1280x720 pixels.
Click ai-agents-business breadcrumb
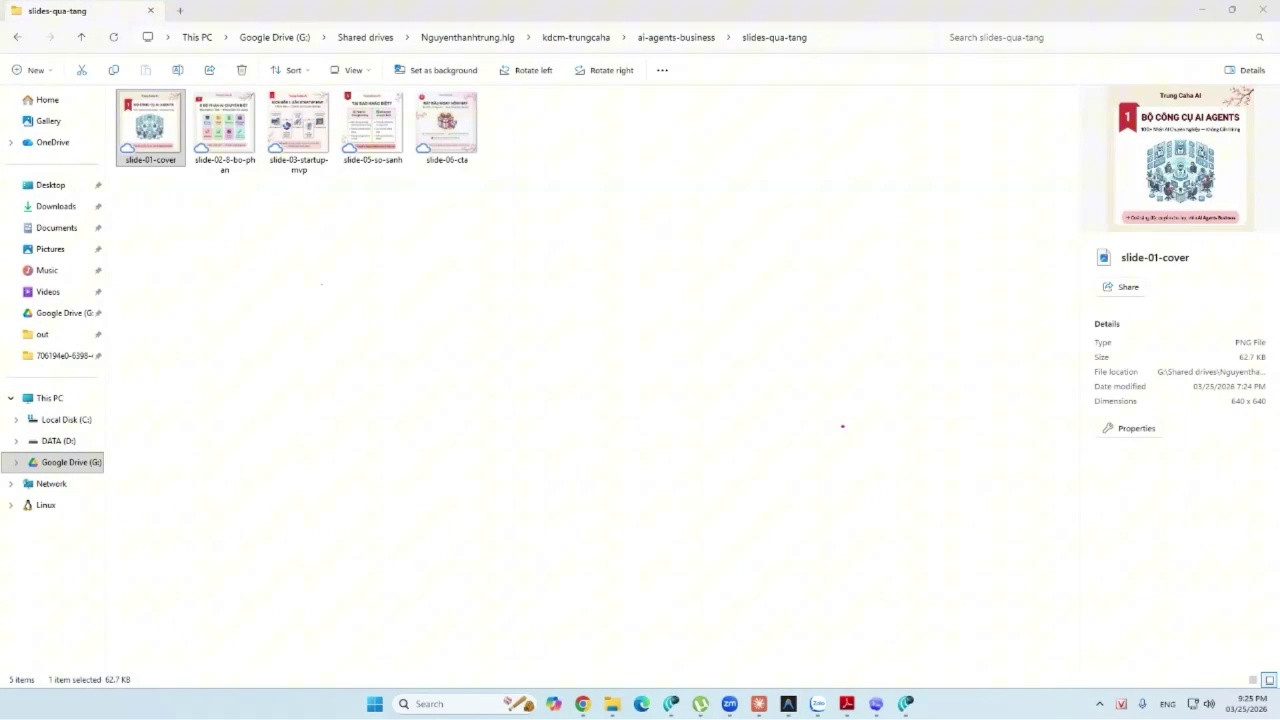coord(676,37)
